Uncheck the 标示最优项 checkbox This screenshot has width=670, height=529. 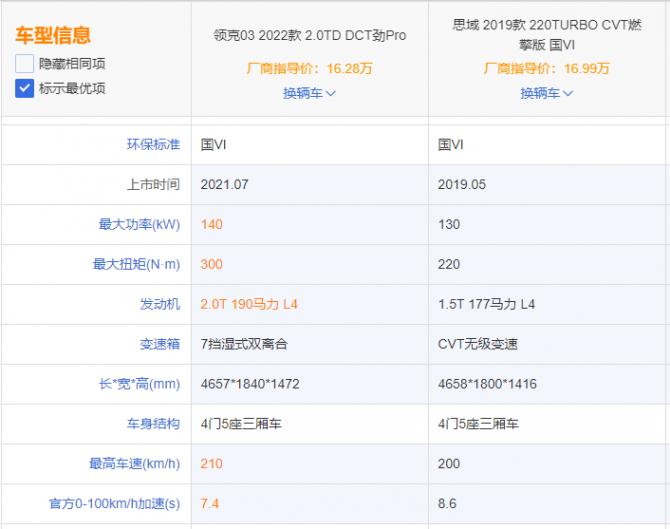[24, 88]
